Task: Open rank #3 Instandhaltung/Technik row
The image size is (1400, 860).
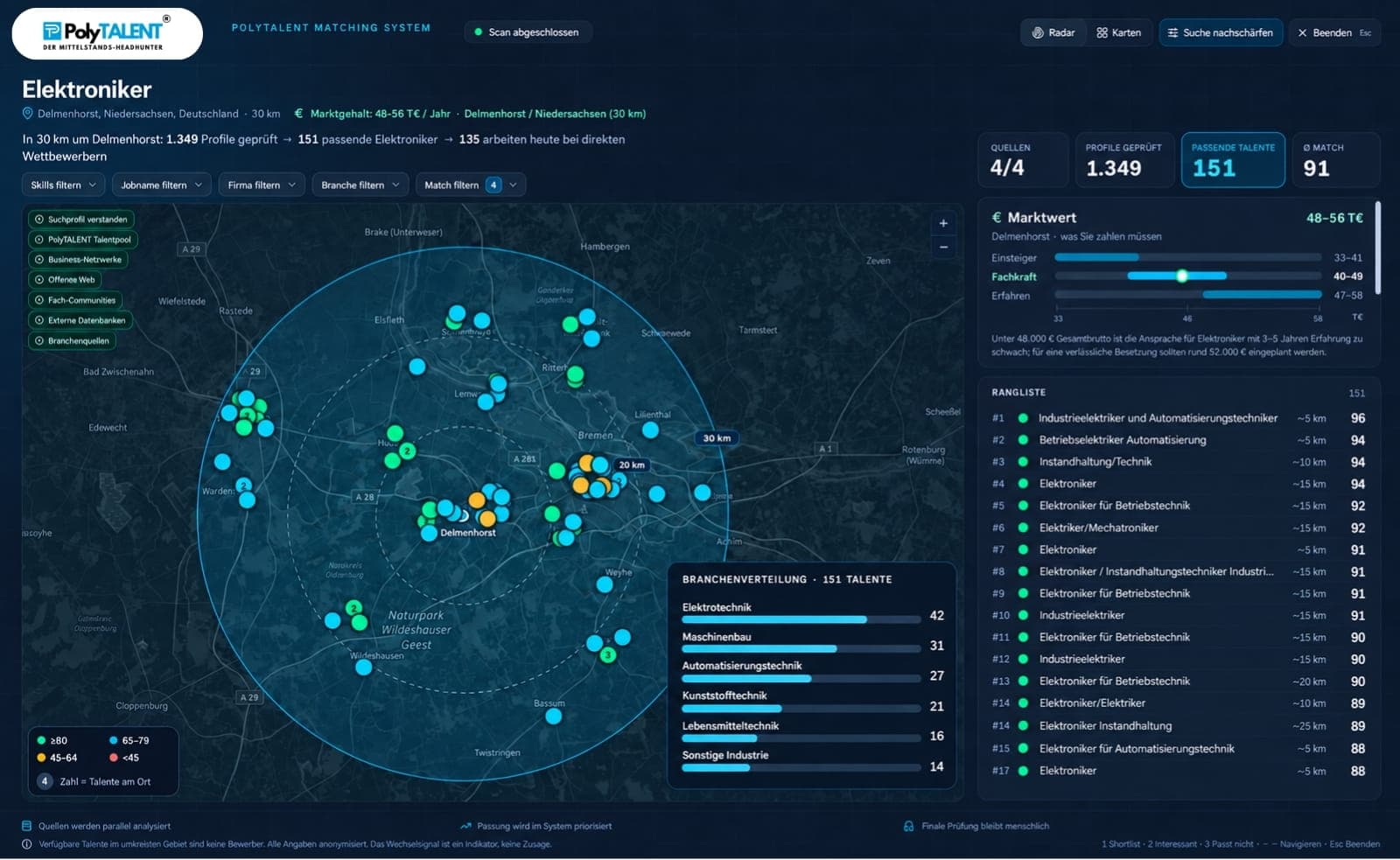Action: tap(1178, 462)
